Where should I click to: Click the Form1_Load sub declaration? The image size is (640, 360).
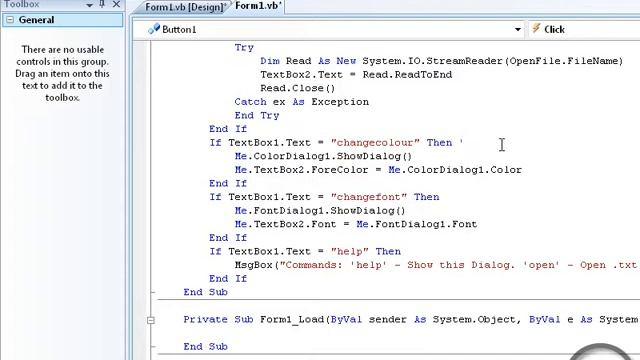coord(411,320)
